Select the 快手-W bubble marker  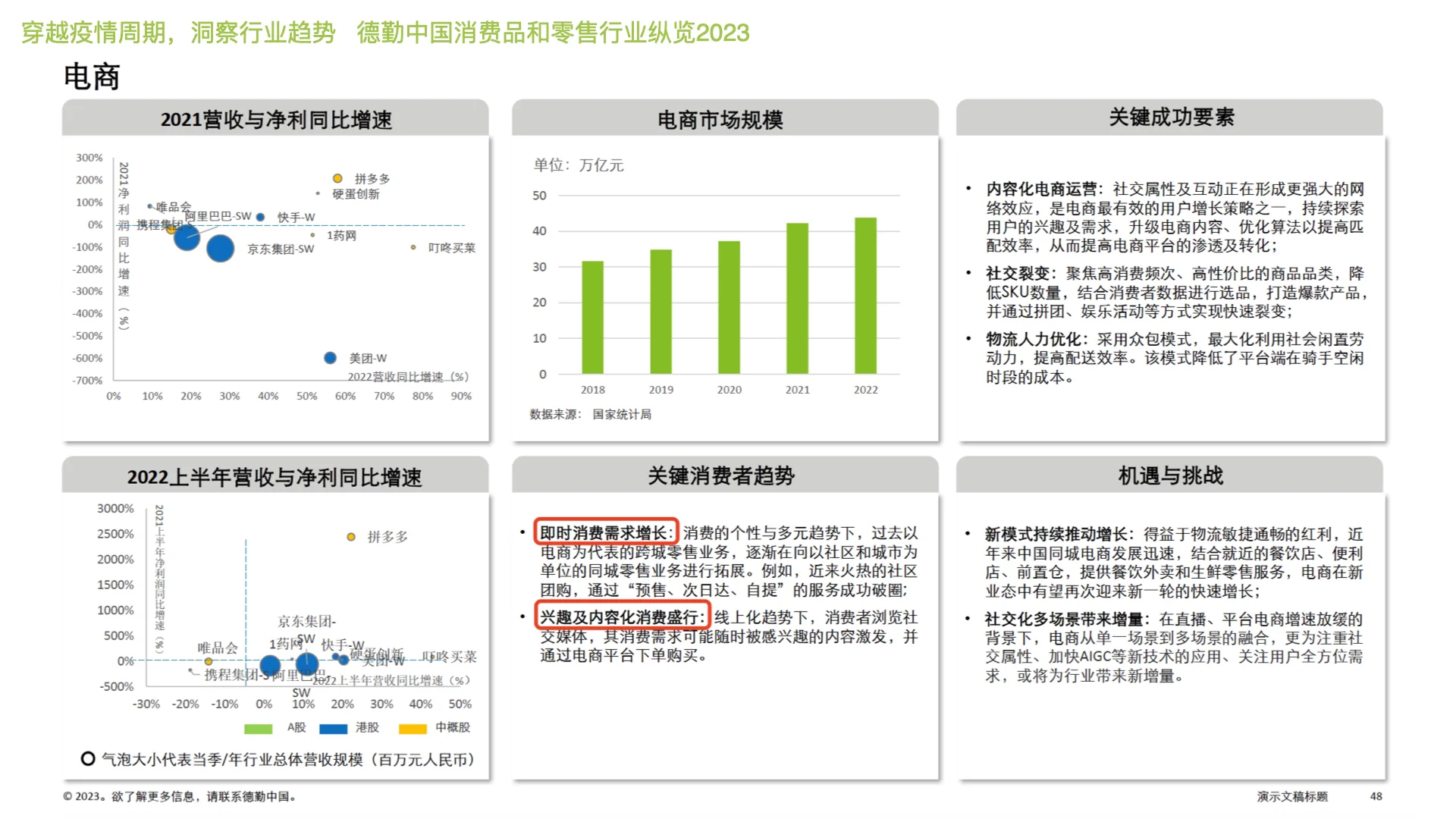pos(261,216)
